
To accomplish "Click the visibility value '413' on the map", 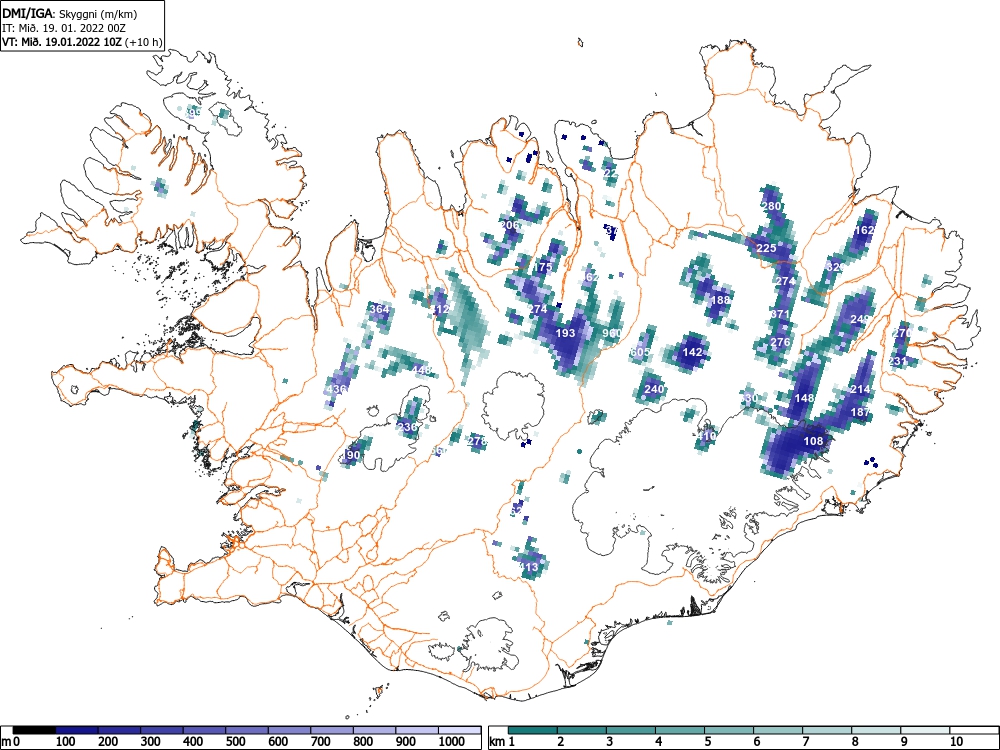I will (x=529, y=567).
